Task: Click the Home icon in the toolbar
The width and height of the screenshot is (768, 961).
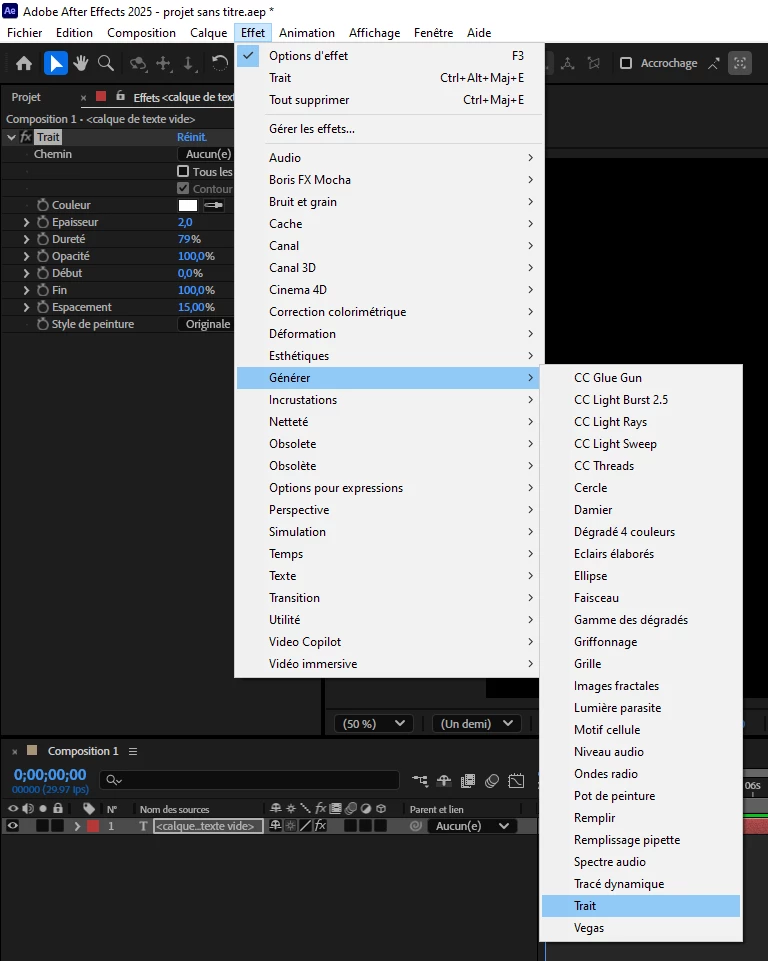Action: (x=24, y=63)
